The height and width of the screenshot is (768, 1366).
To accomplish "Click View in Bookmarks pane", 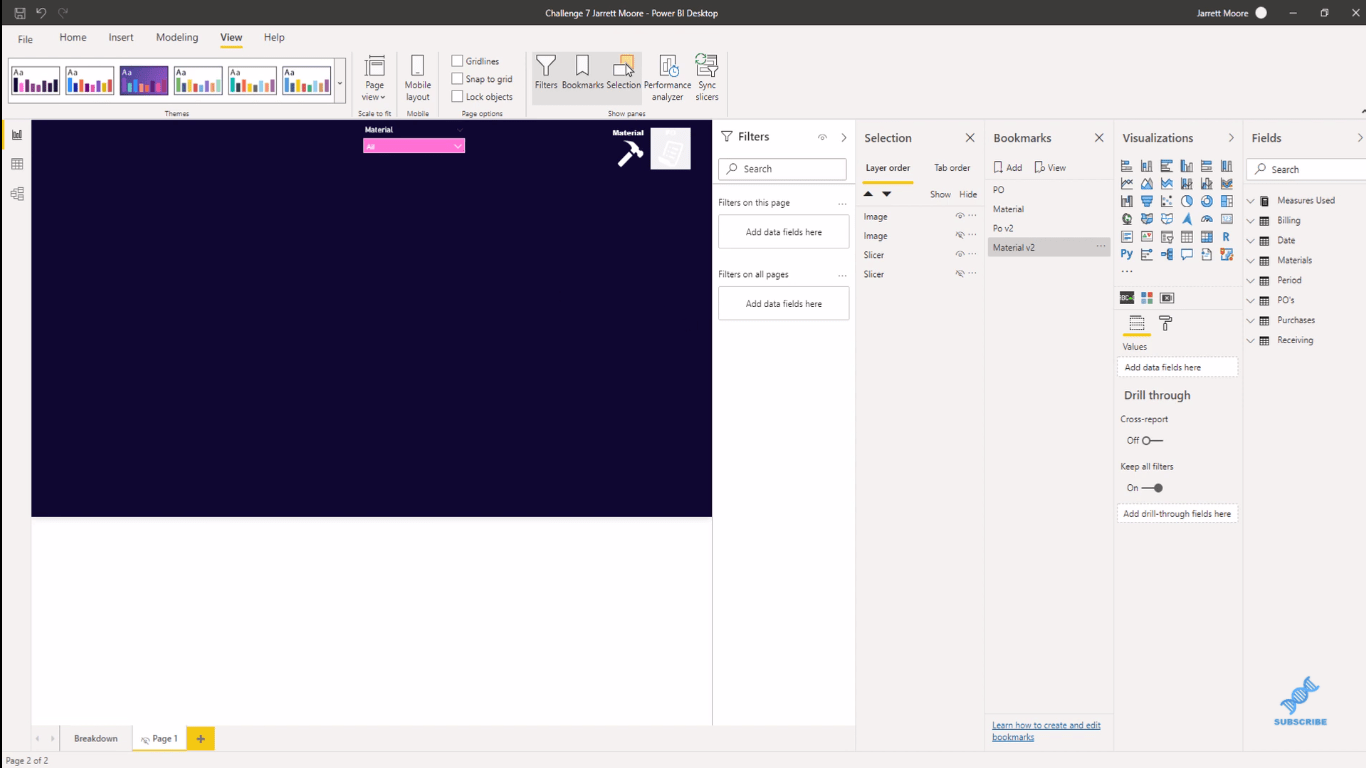I will pyautogui.click(x=1050, y=168).
